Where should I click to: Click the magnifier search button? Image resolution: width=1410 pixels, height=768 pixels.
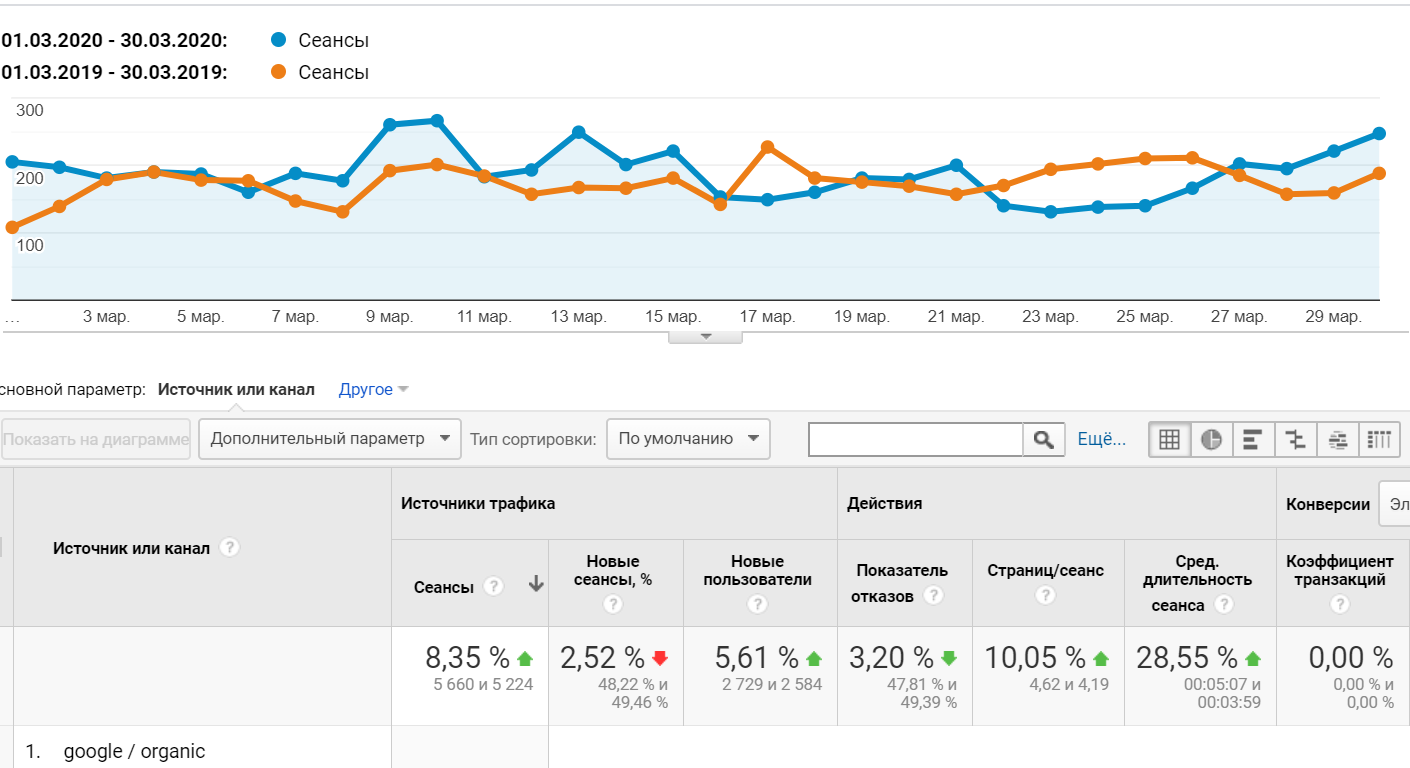tap(1044, 439)
